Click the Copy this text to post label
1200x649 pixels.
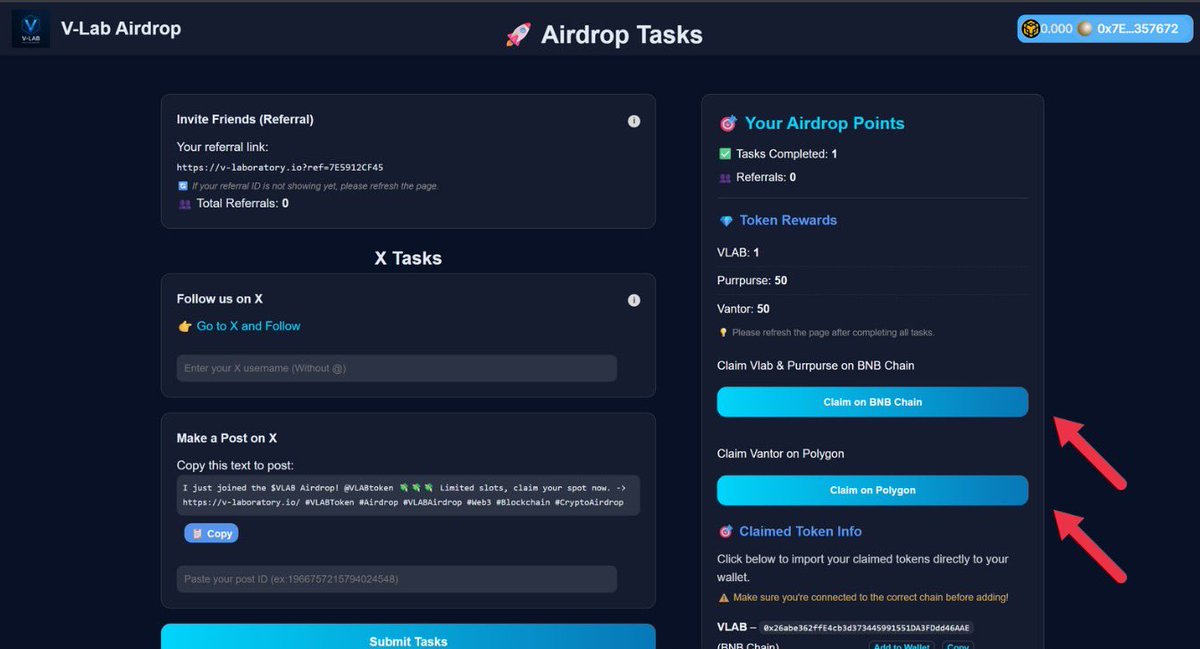[236, 465]
